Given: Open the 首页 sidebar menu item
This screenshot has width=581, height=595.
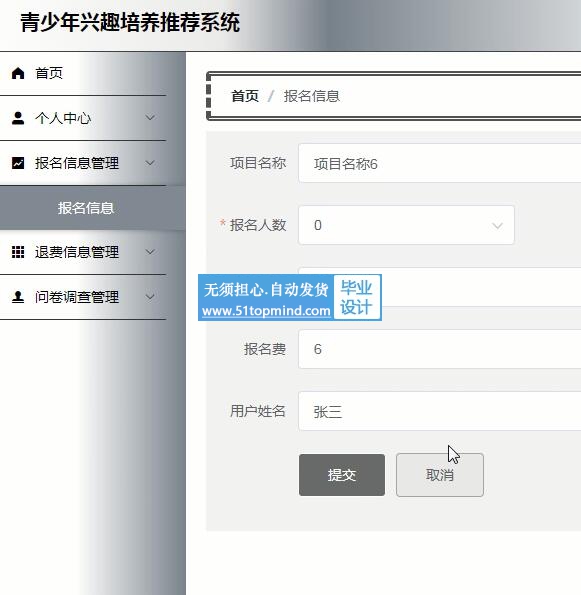Looking at the screenshot, I should (83, 73).
